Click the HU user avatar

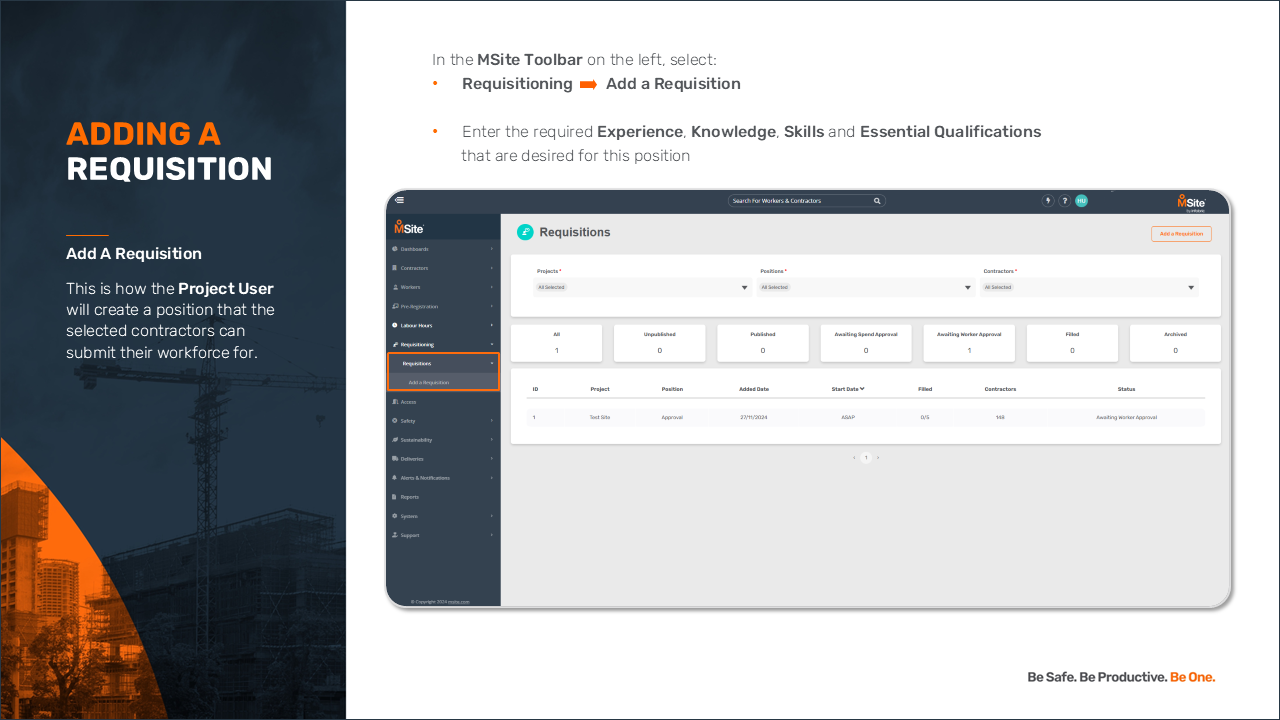point(1081,201)
